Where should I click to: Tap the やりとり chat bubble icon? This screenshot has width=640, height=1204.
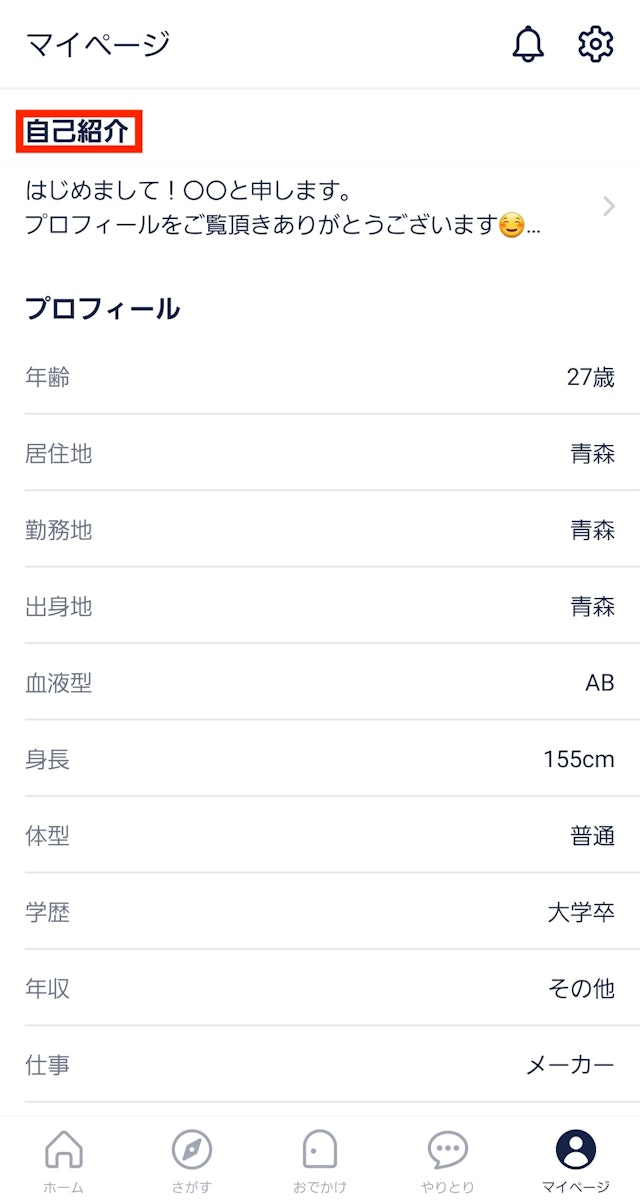[447, 1150]
